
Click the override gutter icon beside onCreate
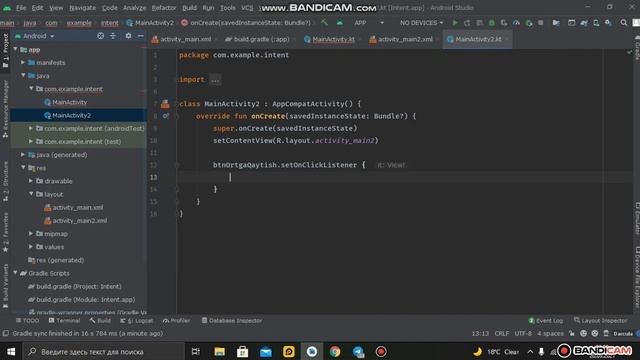(165, 116)
